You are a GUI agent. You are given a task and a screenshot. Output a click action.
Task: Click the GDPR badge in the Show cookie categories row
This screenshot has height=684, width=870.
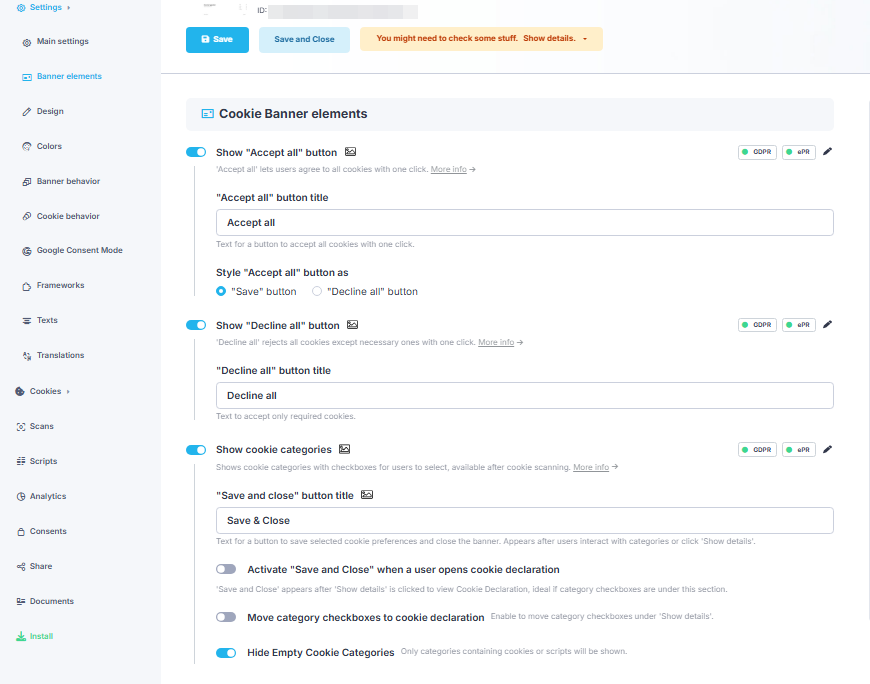(x=757, y=450)
